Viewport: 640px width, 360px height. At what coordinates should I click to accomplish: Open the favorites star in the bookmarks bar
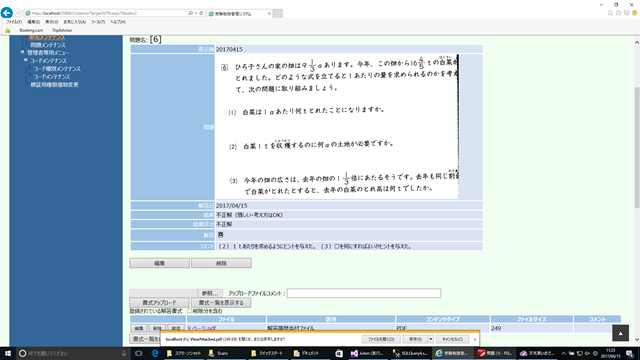point(7,31)
